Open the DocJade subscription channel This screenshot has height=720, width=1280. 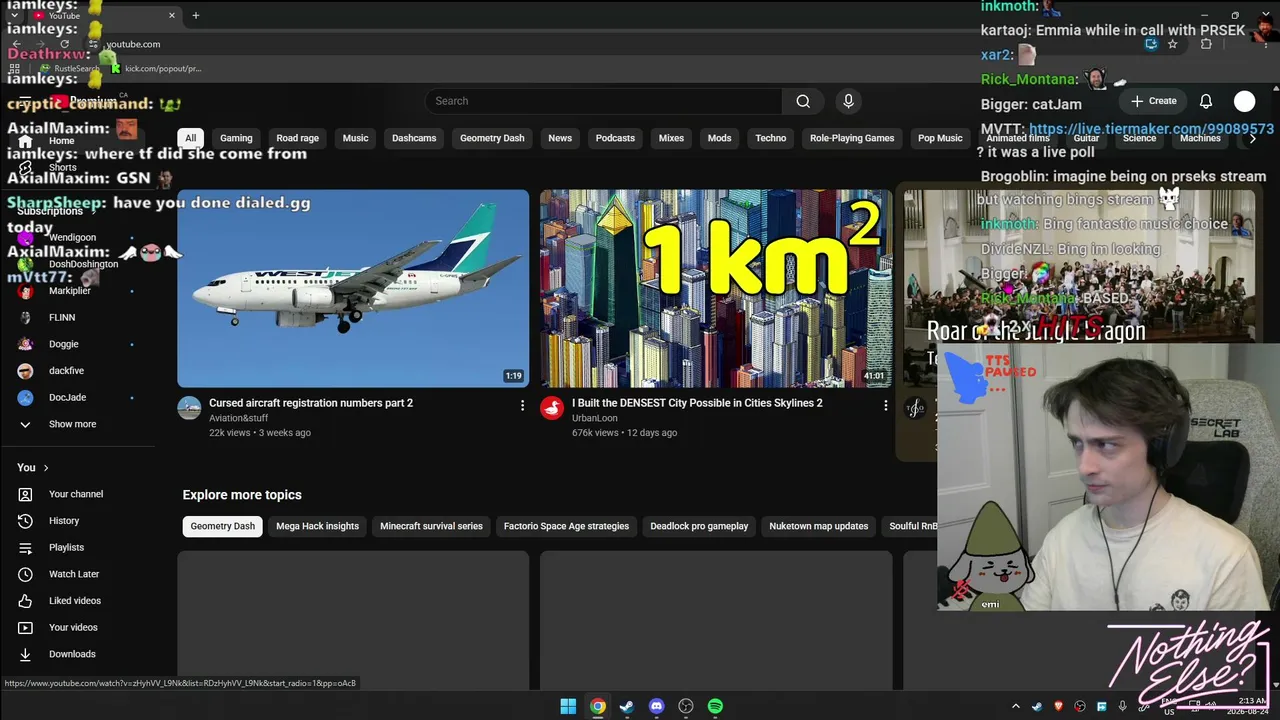(75, 398)
